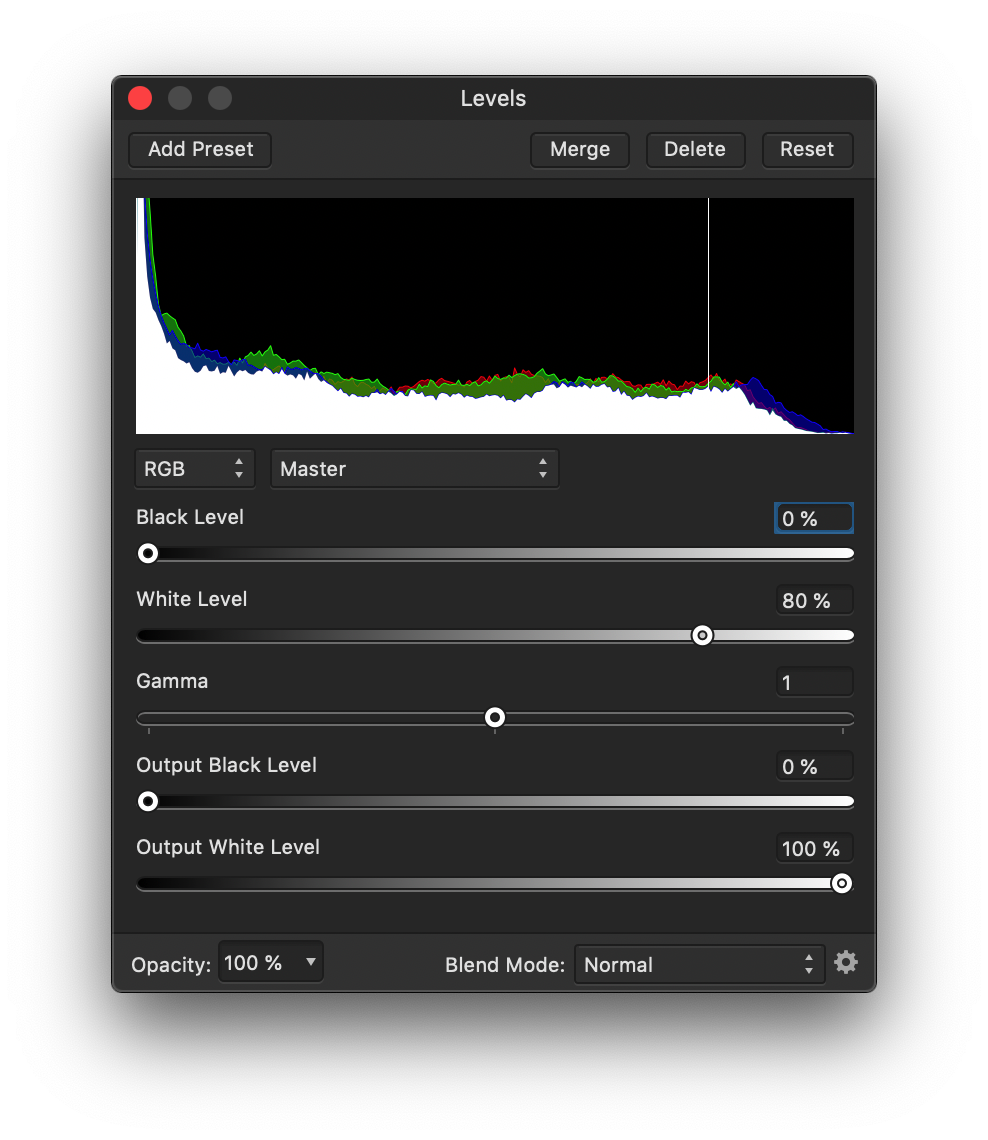This screenshot has height=1140, width=988.
Task: Expand the Opacity percentage dropdown arrow
Action: click(x=311, y=963)
